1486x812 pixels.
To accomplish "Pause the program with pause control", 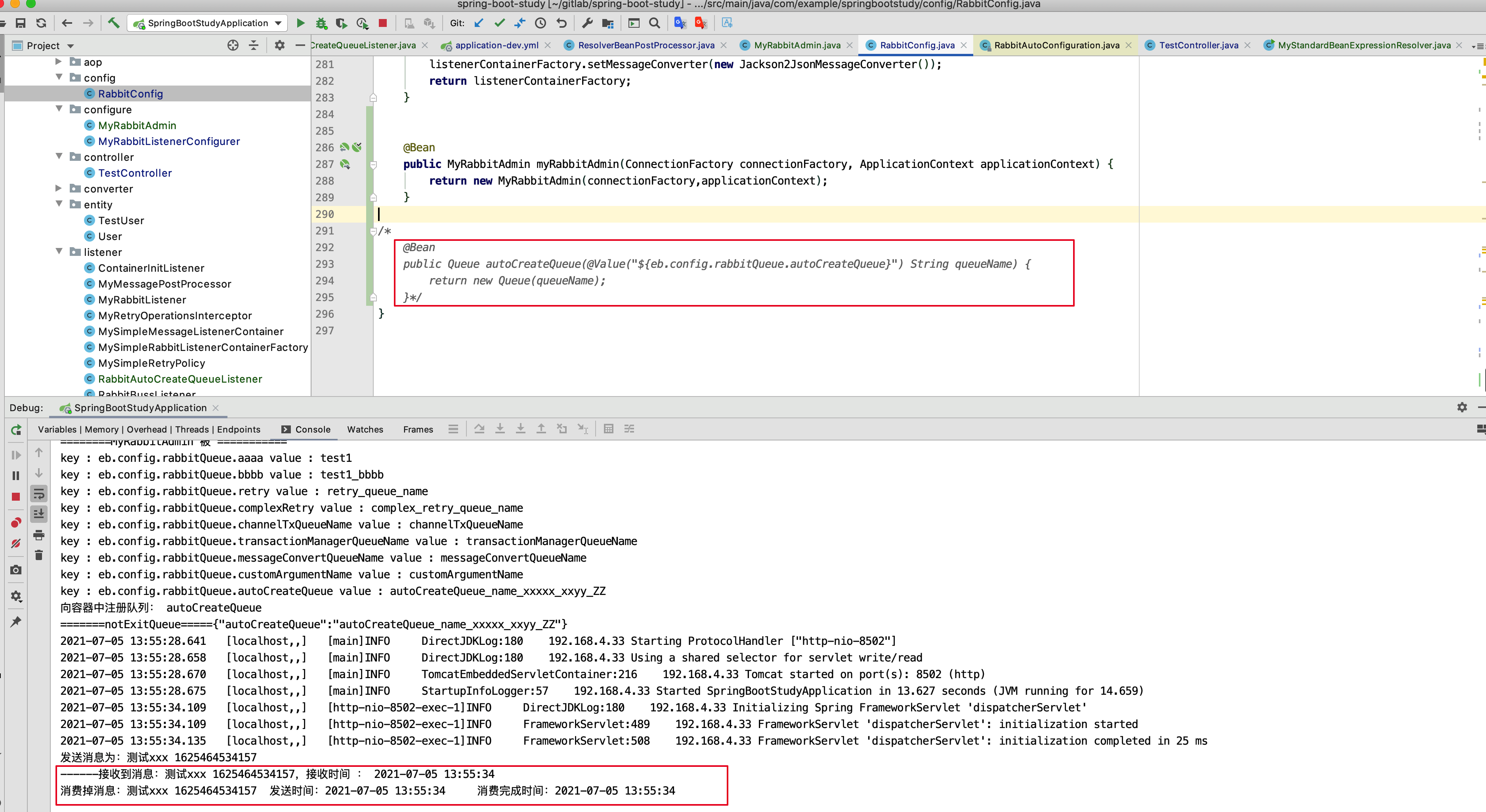I will pos(15,475).
